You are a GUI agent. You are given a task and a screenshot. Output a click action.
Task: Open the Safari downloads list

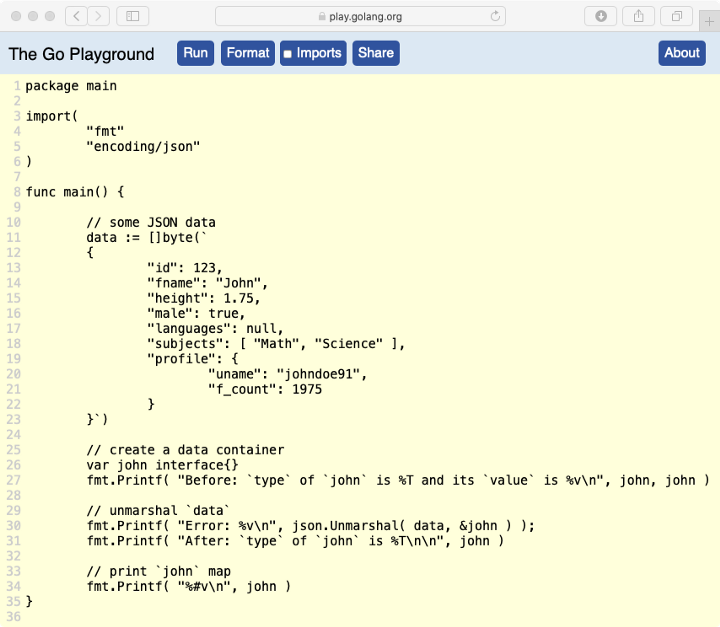(601, 16)
